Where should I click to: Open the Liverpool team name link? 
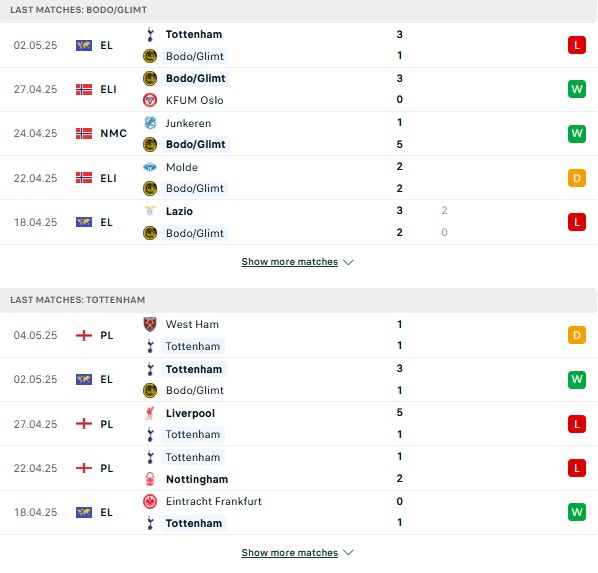[x=190, y=413]
